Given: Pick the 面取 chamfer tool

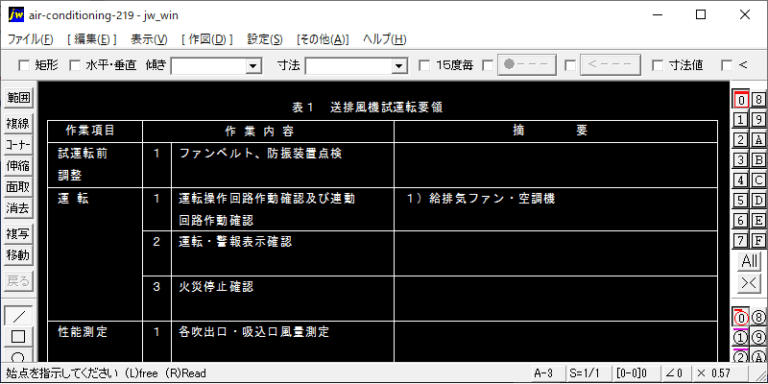Looking at the screenshot, I should click(18, 187).
